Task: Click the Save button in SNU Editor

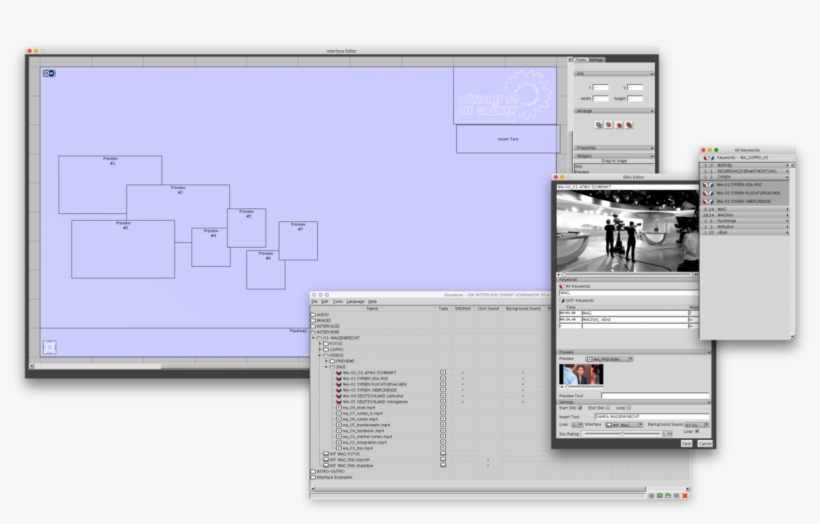Action: coord(686,443)
